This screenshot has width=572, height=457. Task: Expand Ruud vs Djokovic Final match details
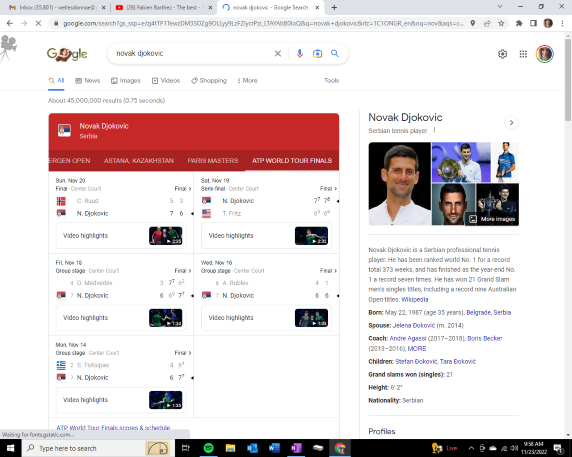click(x=183, y=189)
